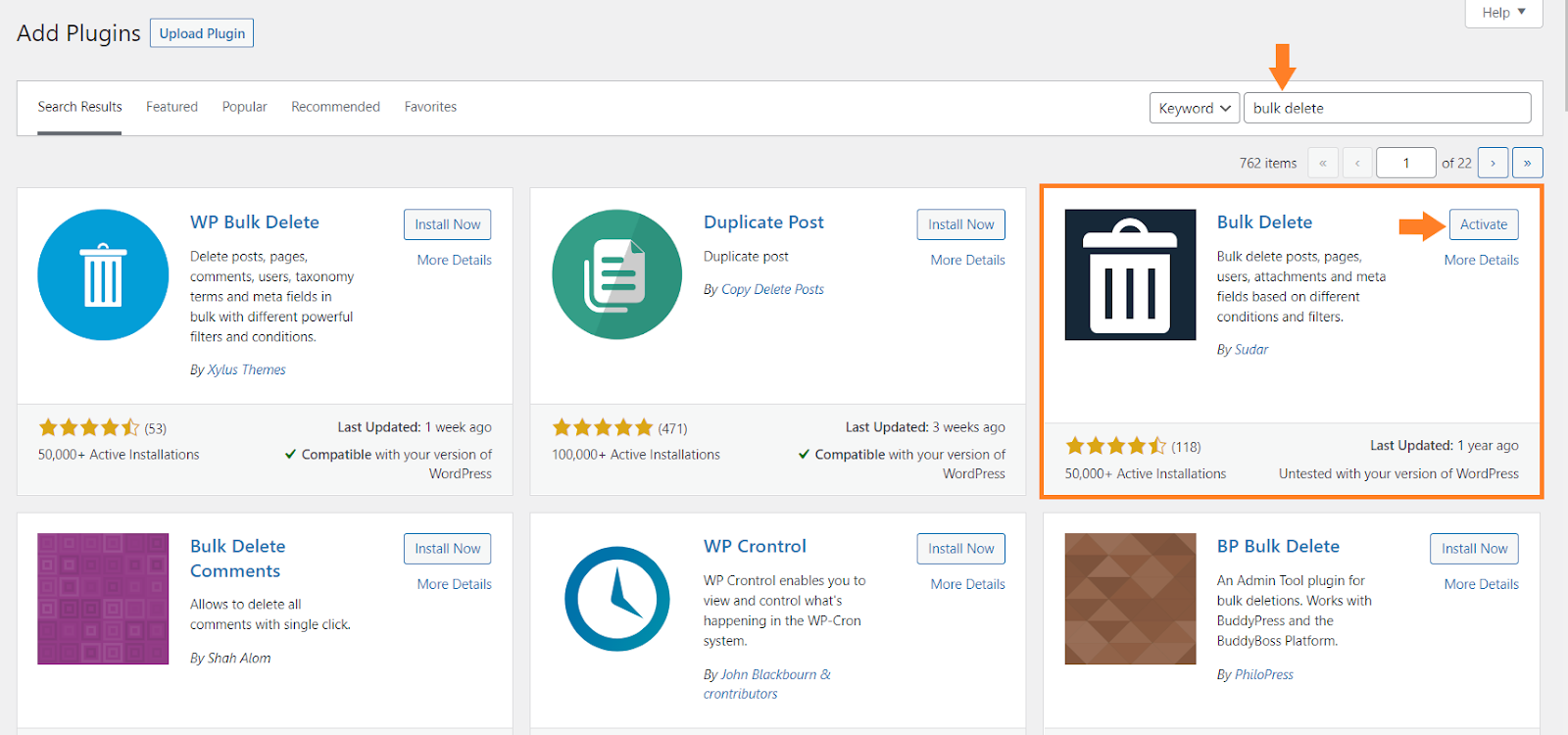Click 'Untested with your version of WordPress' text
The height and width of the screenshot is (735, 1568).
point(1398,473)
